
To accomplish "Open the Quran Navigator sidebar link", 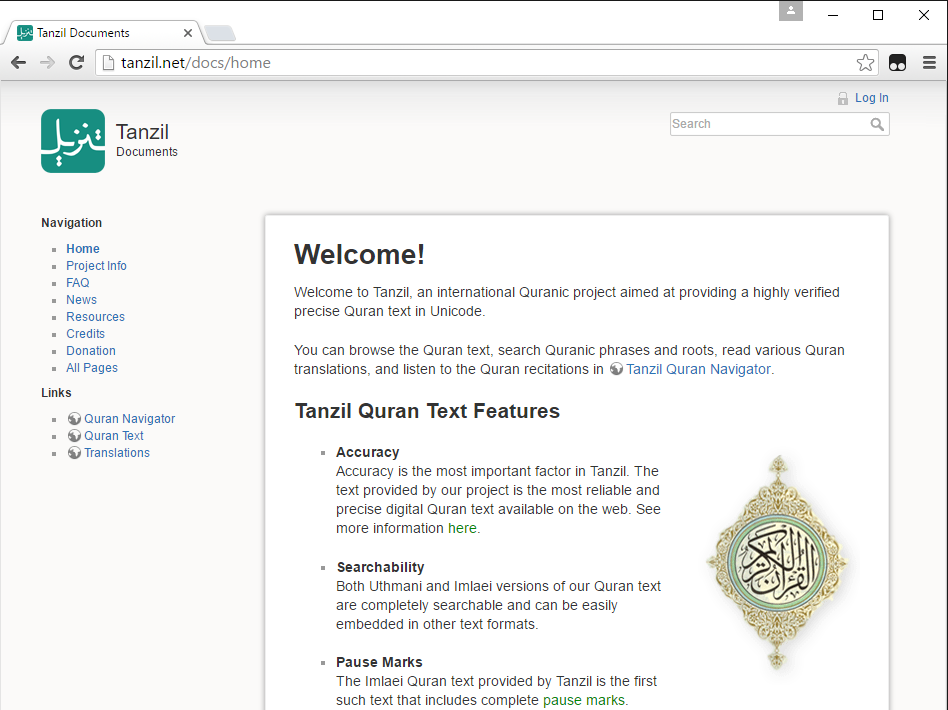I will (129, 419).
